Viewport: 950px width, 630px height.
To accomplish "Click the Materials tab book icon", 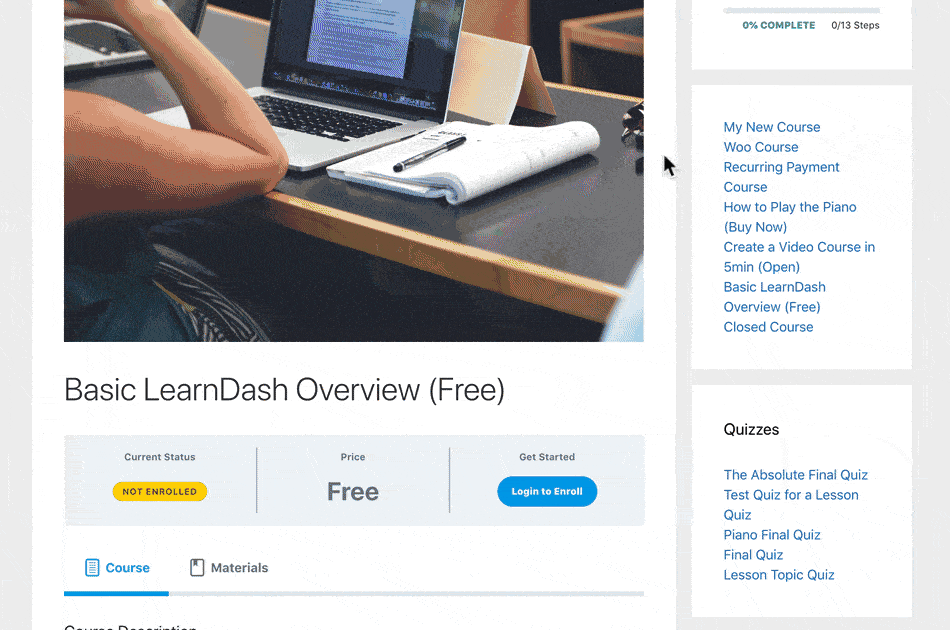I will (197, 568).
